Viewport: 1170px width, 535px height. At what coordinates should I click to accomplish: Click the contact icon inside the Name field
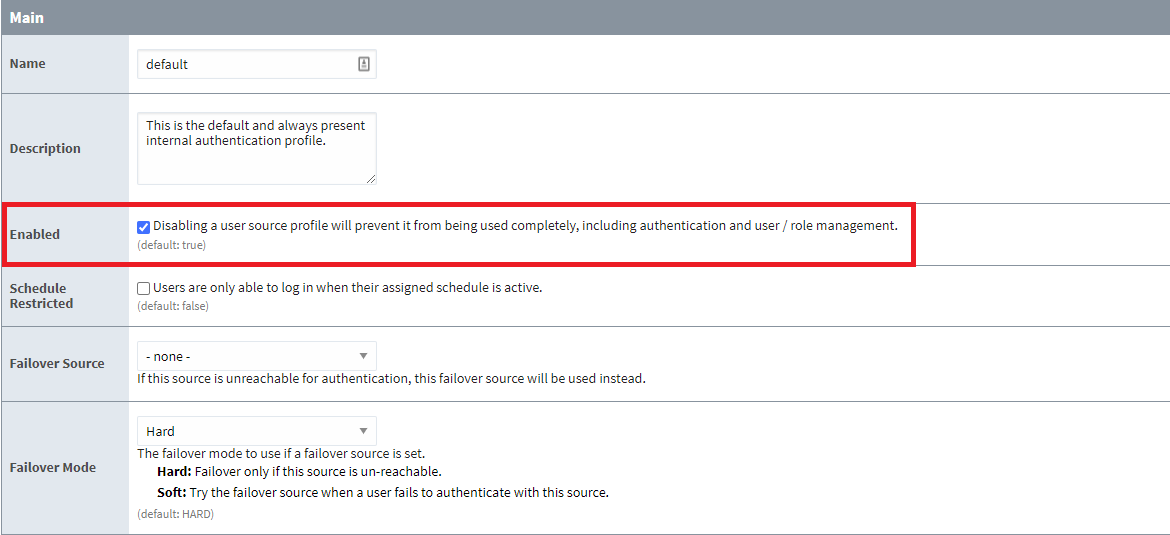point(363,64)
